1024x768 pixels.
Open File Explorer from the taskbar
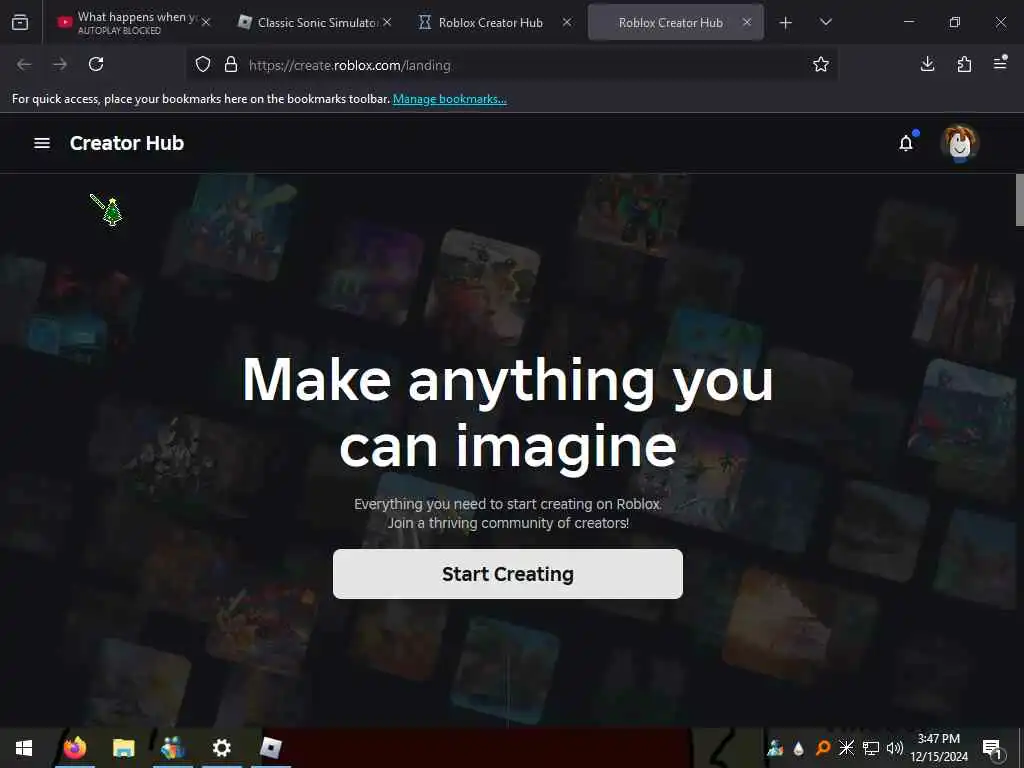pos(123,748)
